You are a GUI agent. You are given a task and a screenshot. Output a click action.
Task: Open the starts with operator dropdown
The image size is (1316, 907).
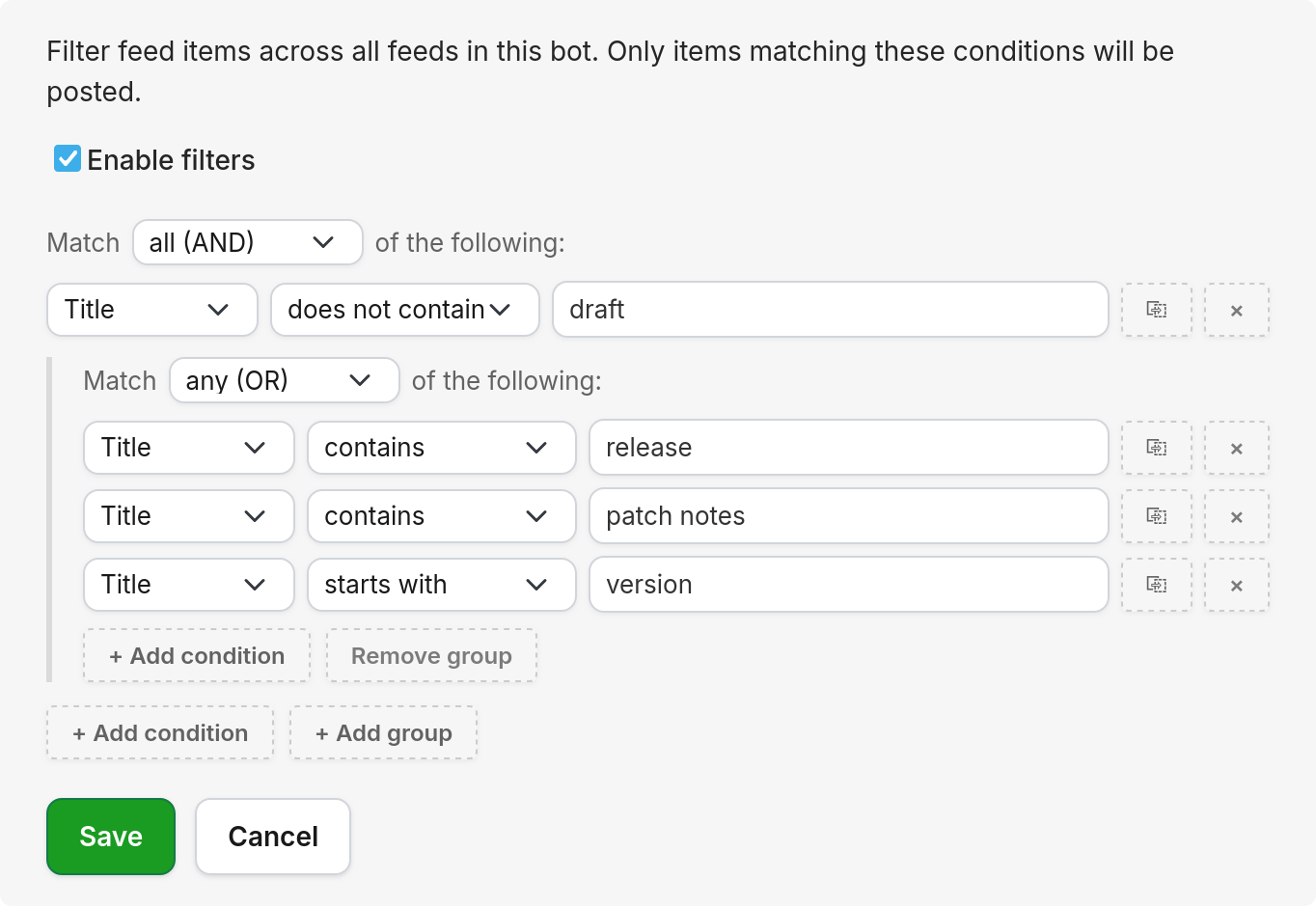point(441,585)
